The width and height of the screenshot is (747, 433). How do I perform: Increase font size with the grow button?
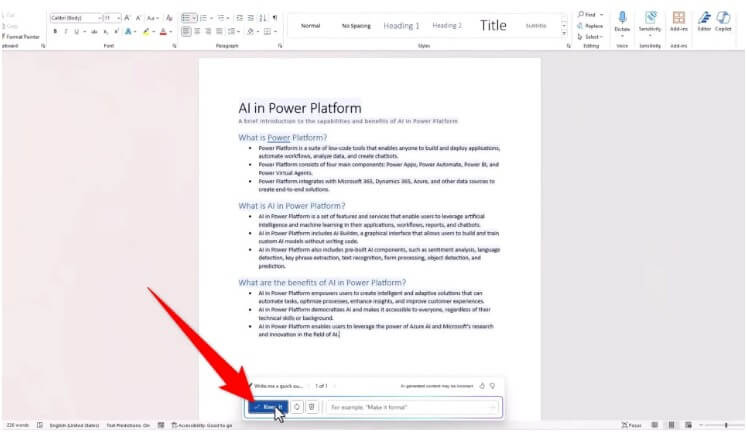pos(127,18)
